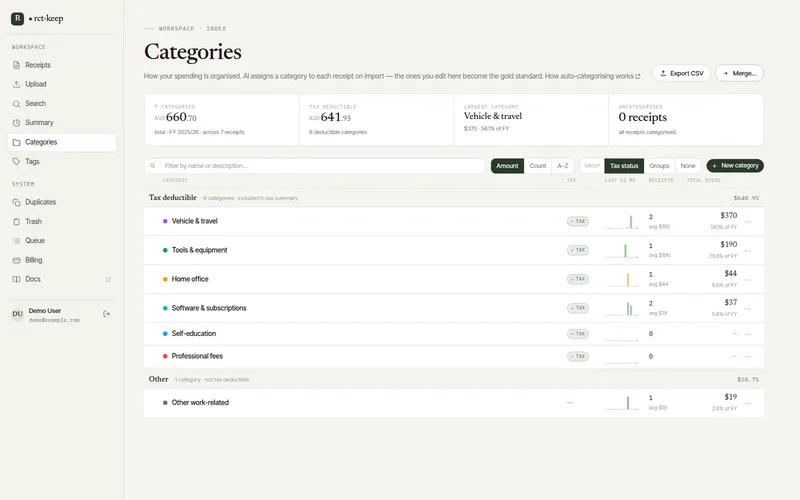Sort categories A–Z
Viewport: 800px width, 500px height.
coord(563,166)
